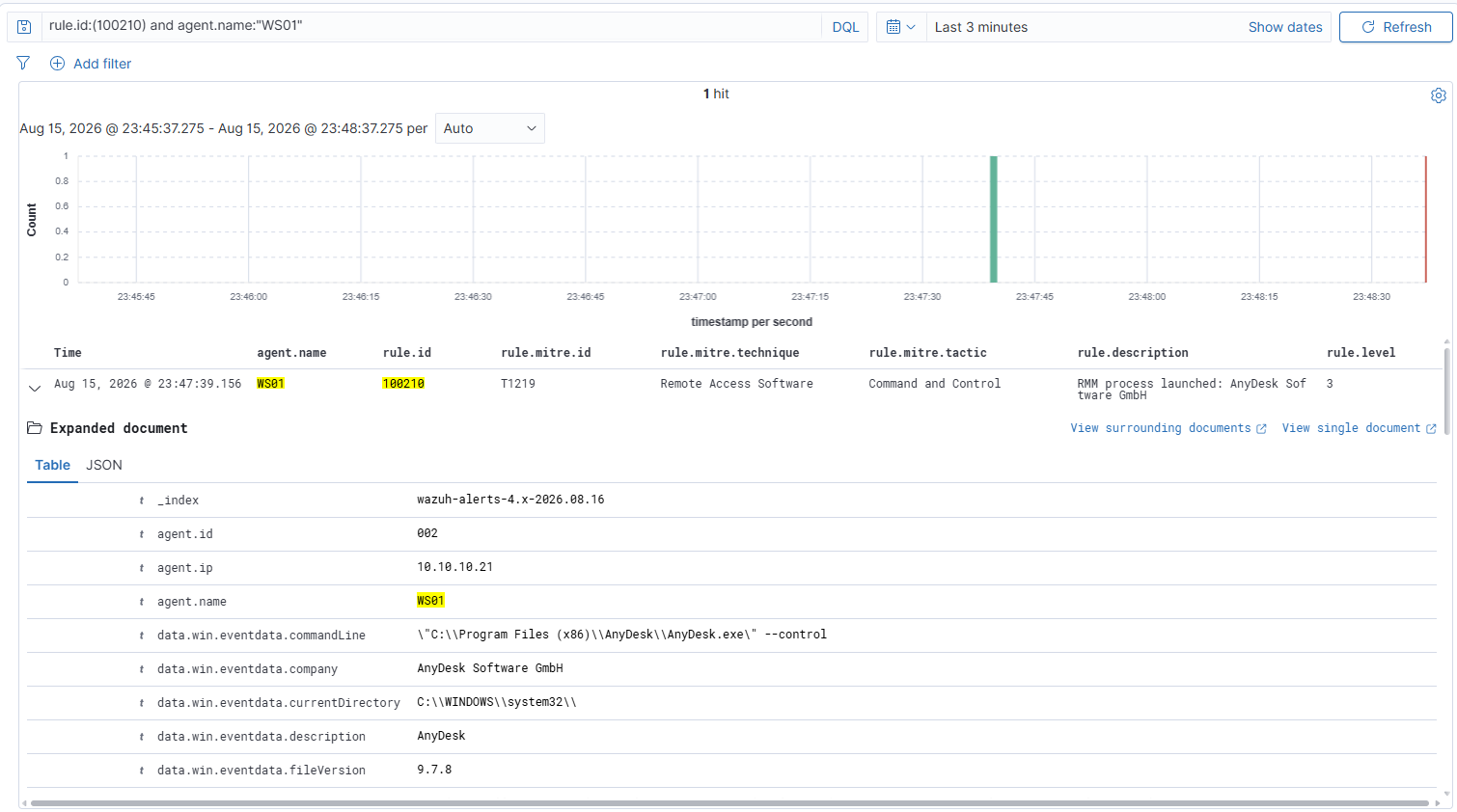Click the agent.ip field type icon
This screenshot has width=1457, height=812.
[x=142, y=568]
